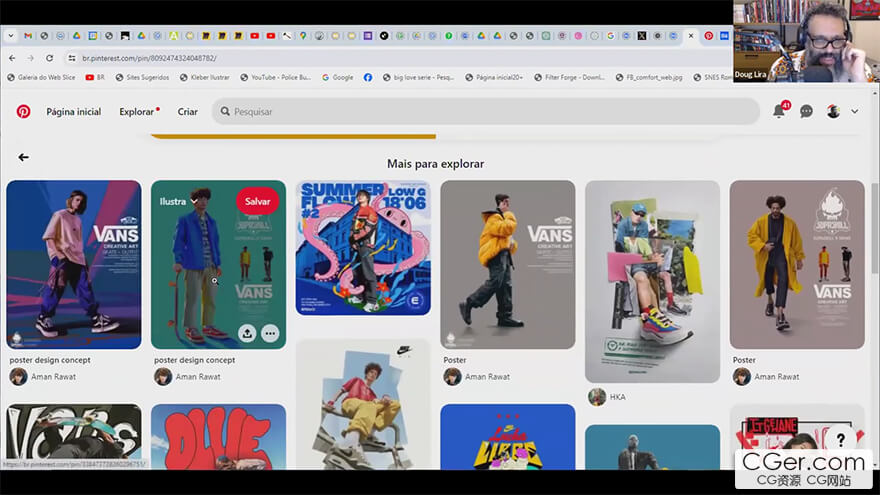Click 'Poster' title under yellow coat pin
The width and height of the screenshot is (880, 495).
(744, 360)
